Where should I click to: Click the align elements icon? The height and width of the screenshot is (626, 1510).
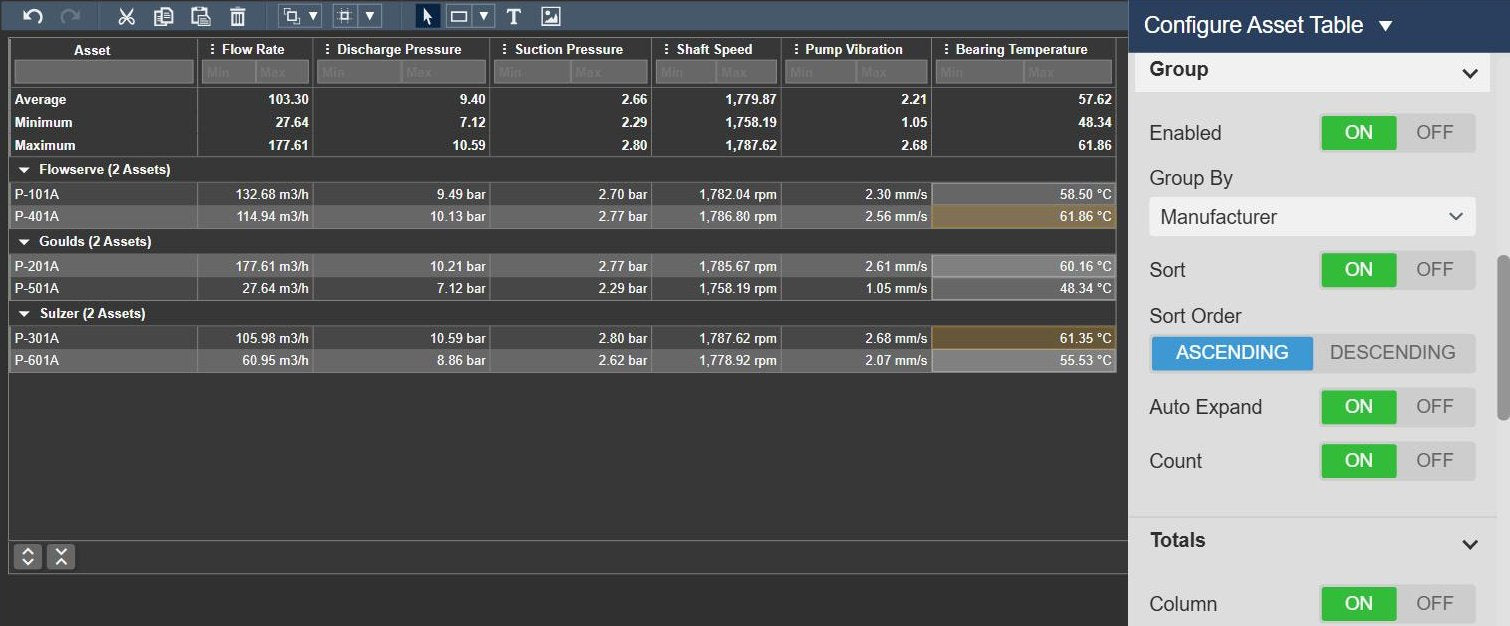[345, 16]
